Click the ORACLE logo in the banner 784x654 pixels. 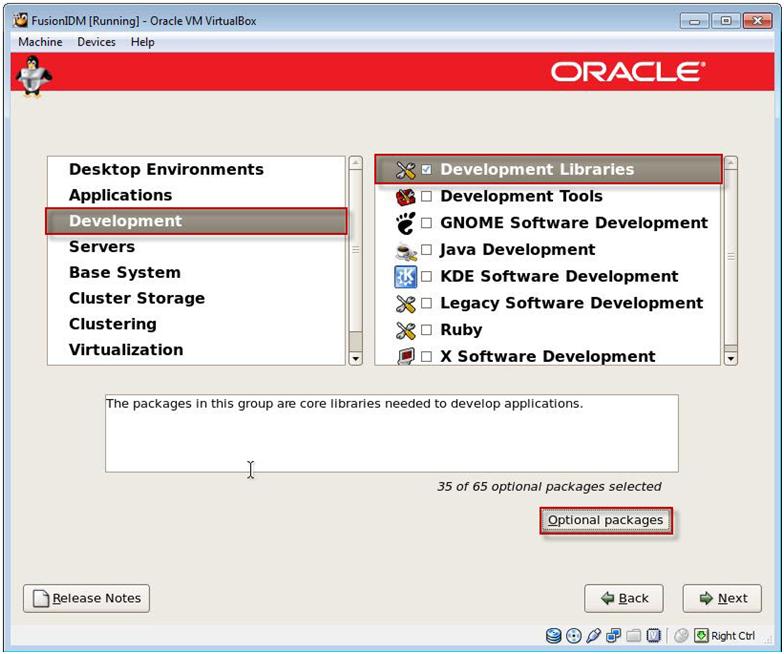[x=628, y=72]
